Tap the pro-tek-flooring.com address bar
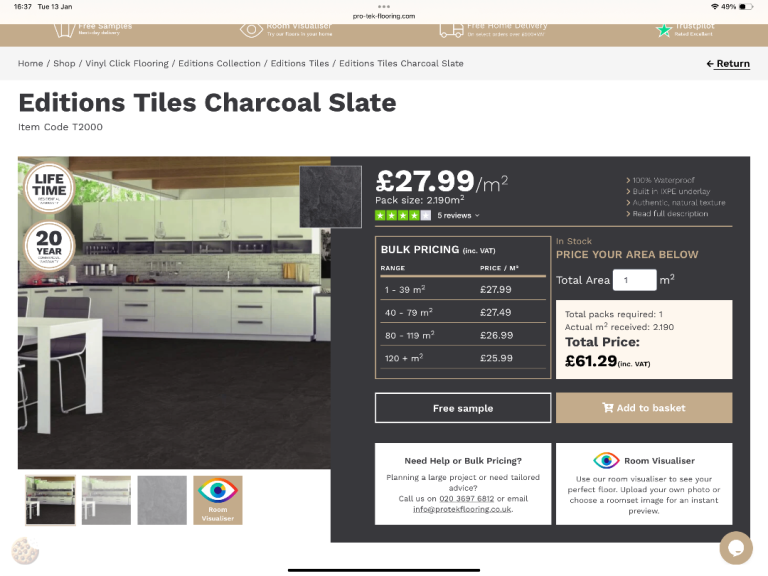Image resolution: width=768 pixels, height=576 pixels. tap(384, 16)
